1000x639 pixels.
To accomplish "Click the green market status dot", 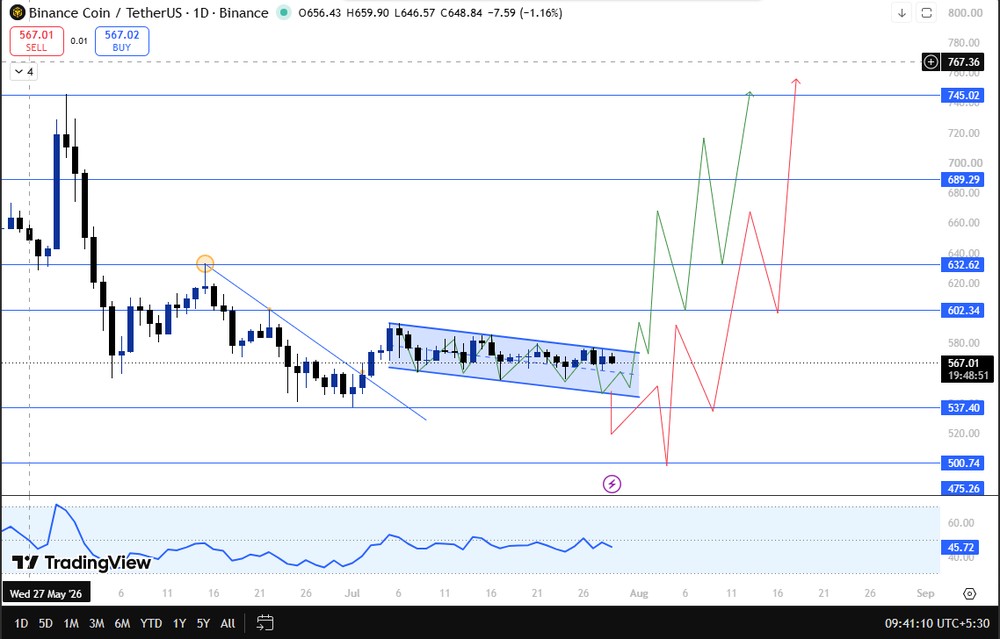I will [x=284, y=13].
